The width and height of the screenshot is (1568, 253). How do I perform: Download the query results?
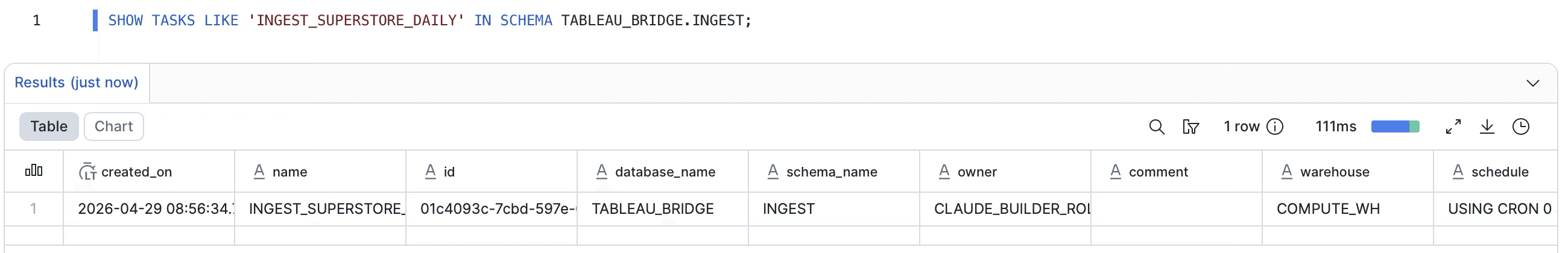click(1487, 126)
